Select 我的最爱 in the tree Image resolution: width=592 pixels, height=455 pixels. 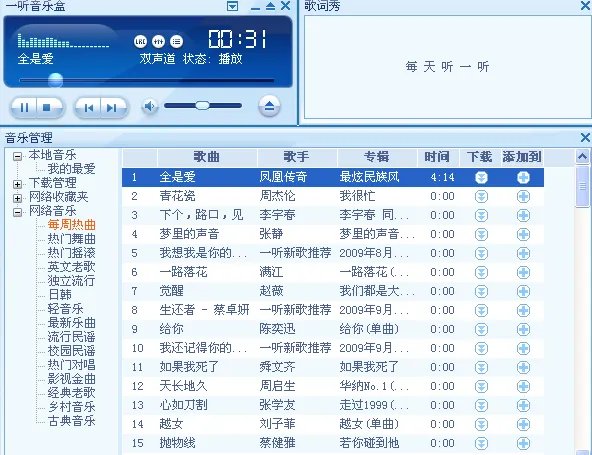71,169
